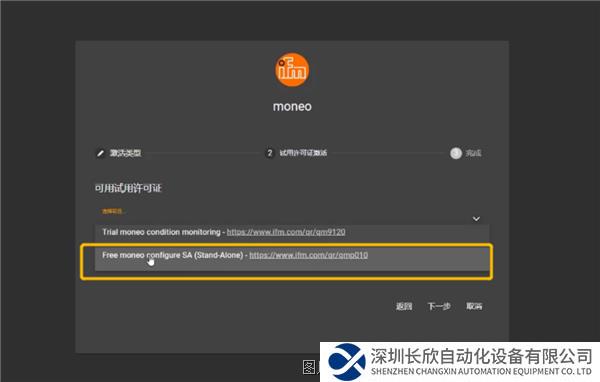Click the 取消 cancel button

[474, 306]
